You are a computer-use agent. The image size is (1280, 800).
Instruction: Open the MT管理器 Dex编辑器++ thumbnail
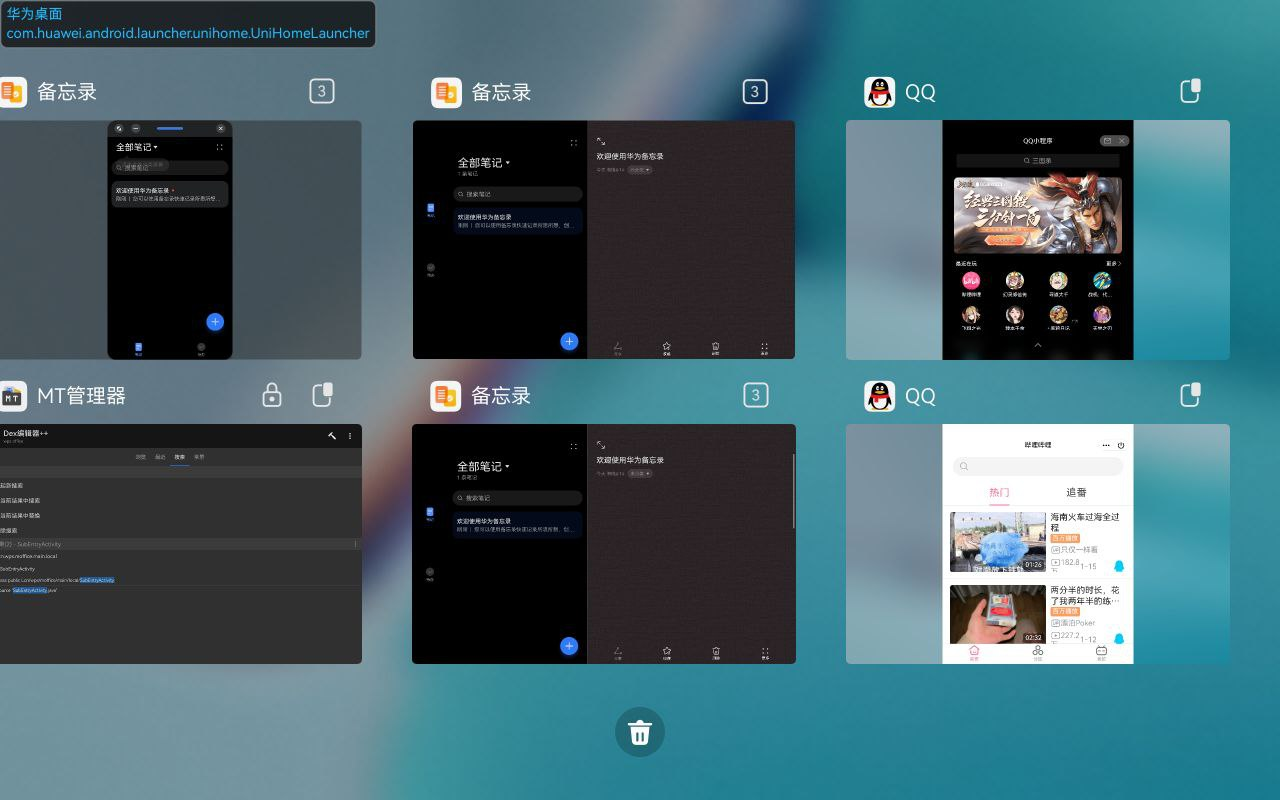tap(180, 544)
